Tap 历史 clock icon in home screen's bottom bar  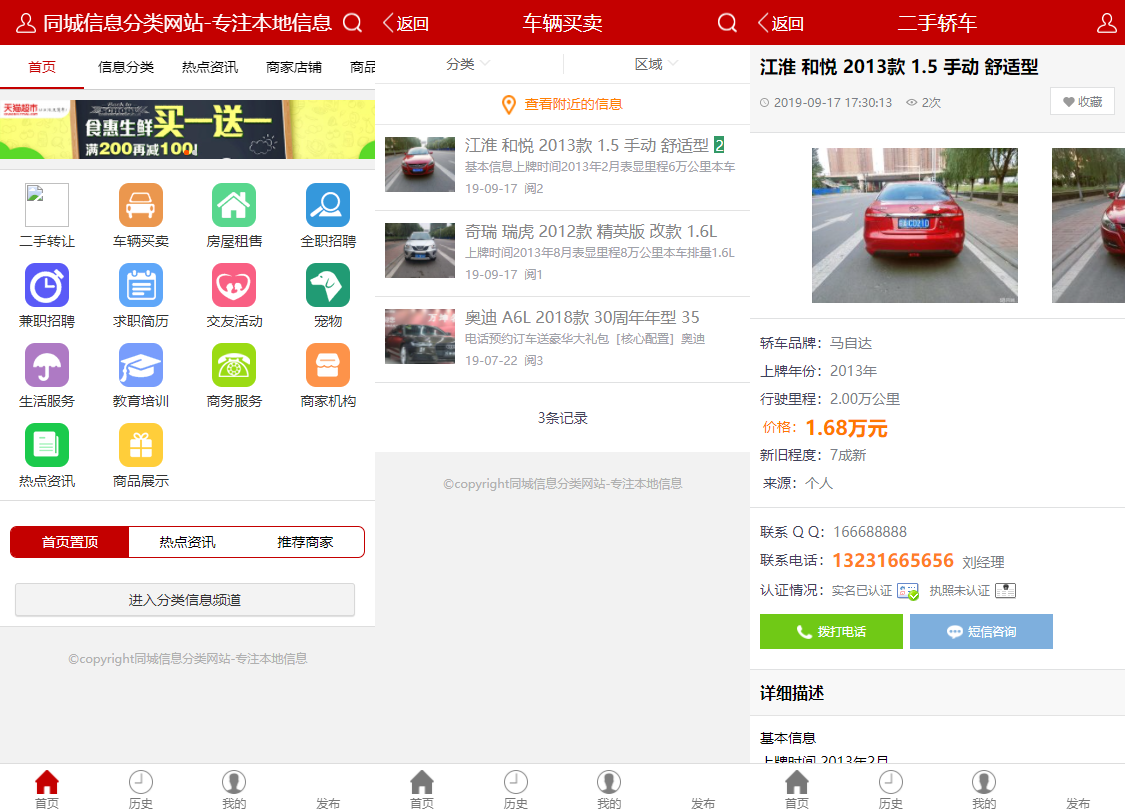pyautogui.click(x=141, y=781)
